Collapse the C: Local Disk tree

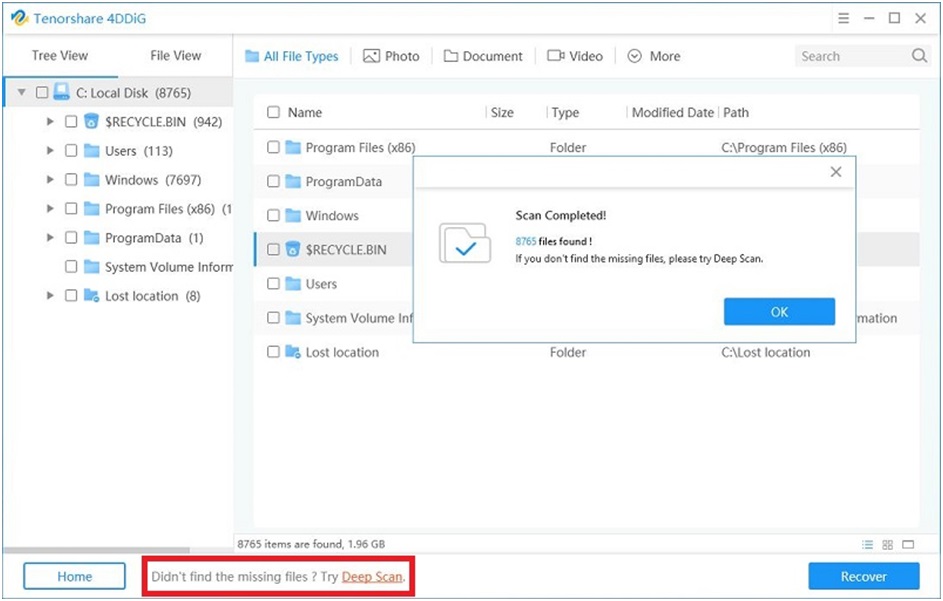pyautogui.click(x=21, y=91)
